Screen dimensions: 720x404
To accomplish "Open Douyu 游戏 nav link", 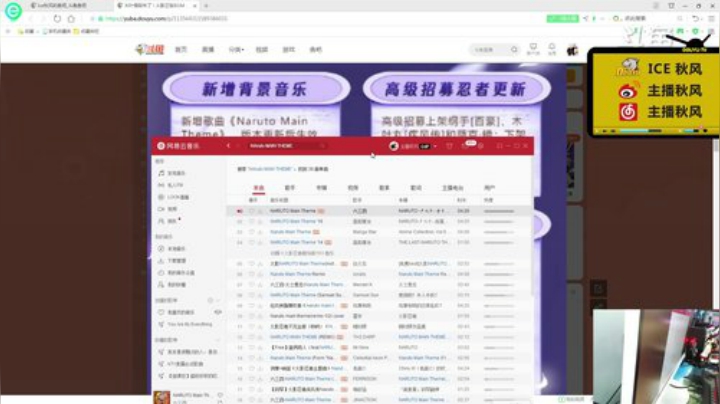I will 288,49.
